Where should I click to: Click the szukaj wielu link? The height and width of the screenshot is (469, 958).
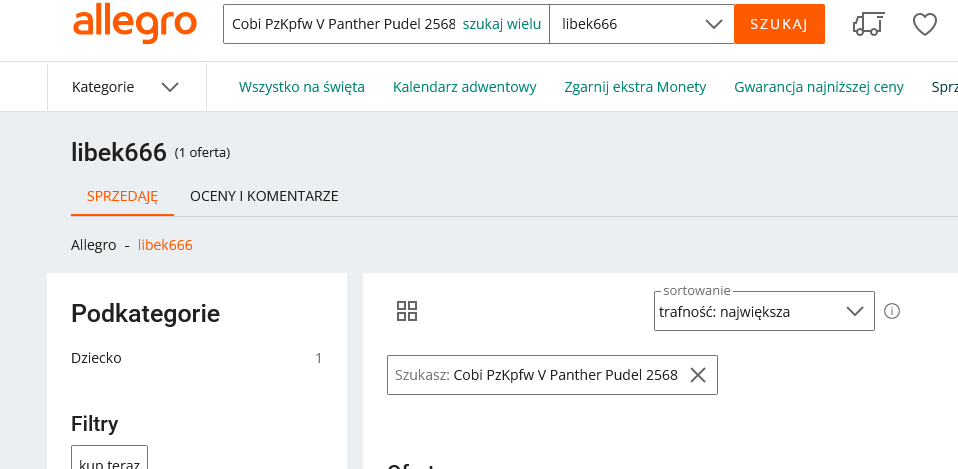[x=502, y=24]
